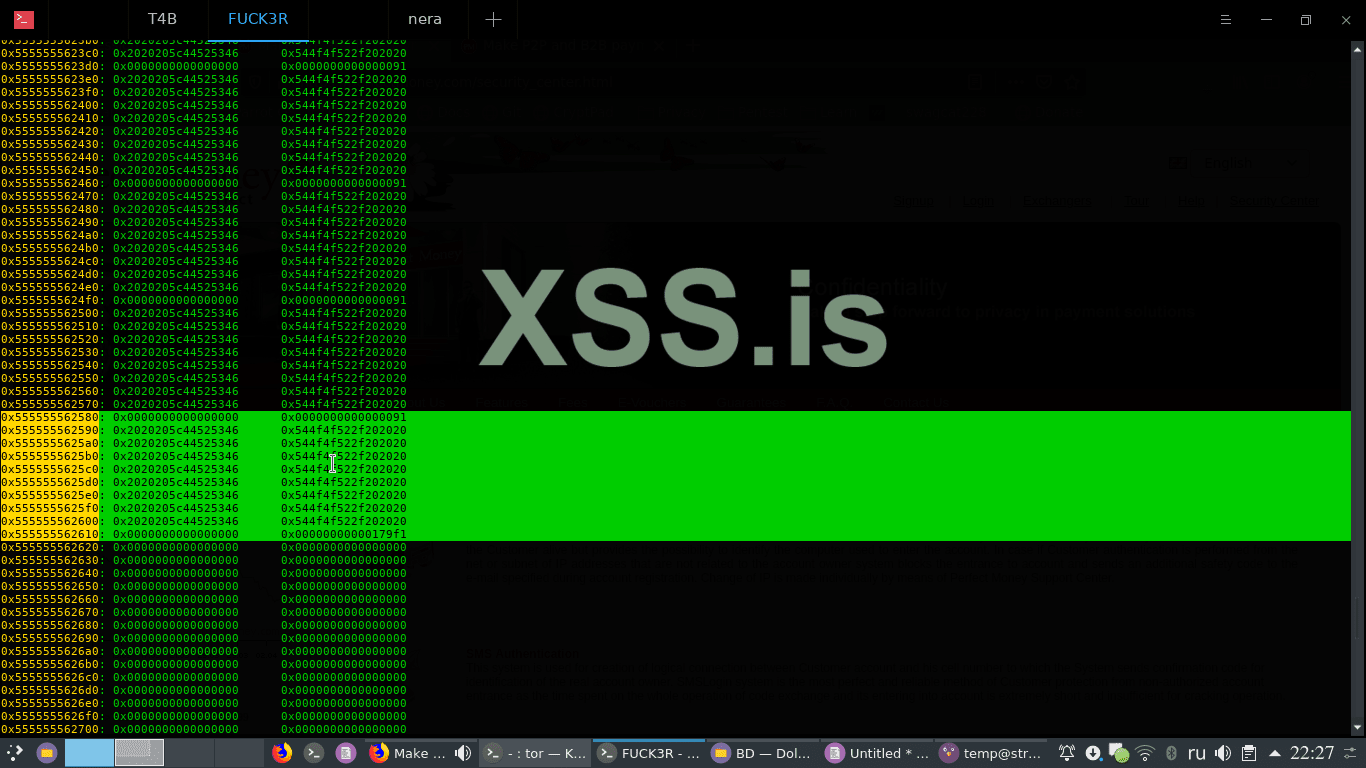Open the clipboard tray icon
Viewport: 1366px width, 768px height.
(1248, 753)
